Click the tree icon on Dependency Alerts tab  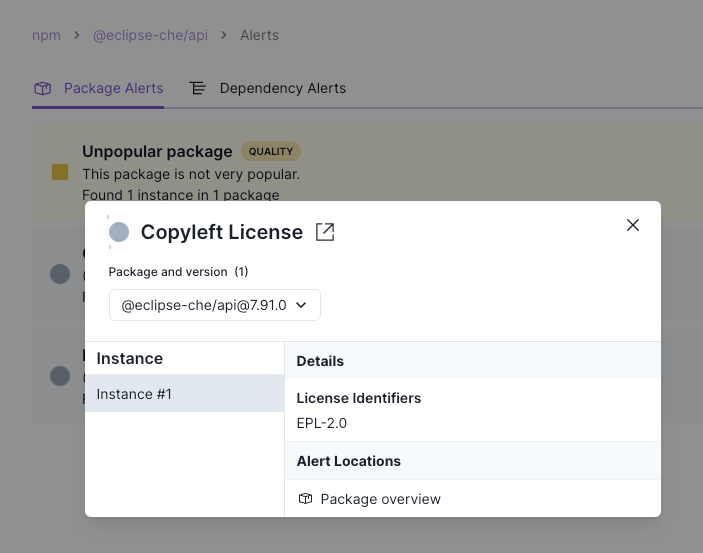tap(198, 88)
